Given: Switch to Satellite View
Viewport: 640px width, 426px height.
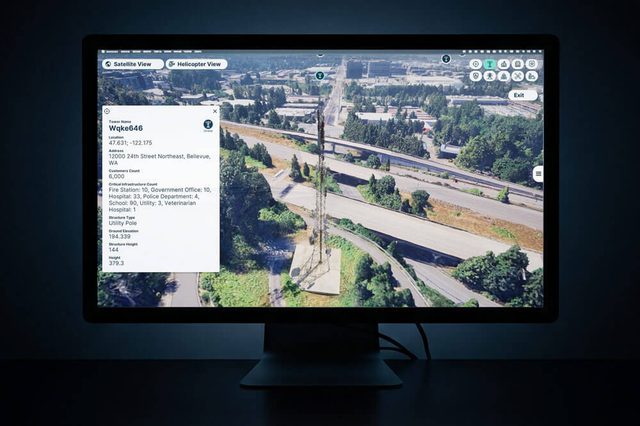Looking at the screenshot, I should tap(132, 64).
